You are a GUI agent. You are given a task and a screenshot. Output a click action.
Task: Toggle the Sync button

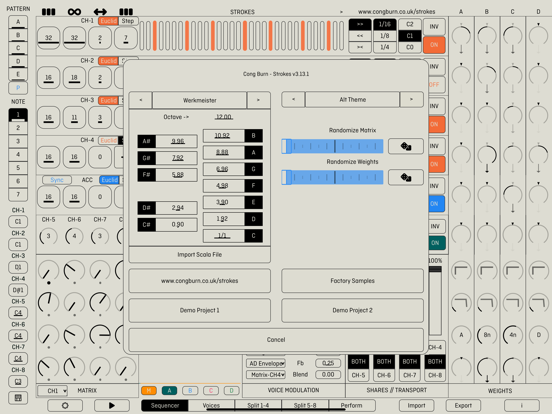(x=57, y=180)
